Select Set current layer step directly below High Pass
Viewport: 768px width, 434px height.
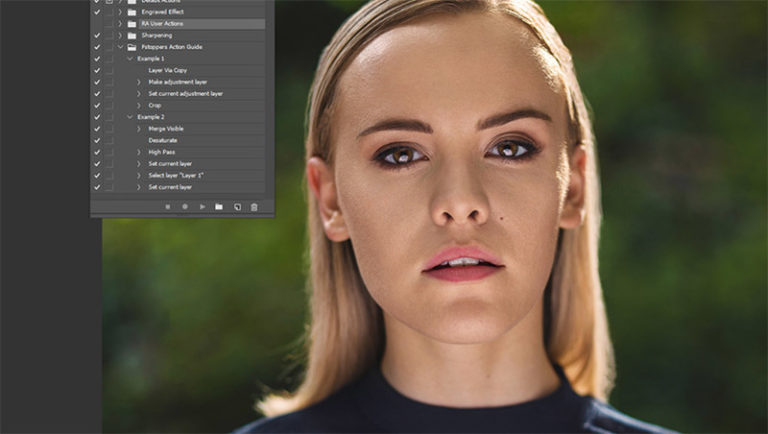[170, 164]
